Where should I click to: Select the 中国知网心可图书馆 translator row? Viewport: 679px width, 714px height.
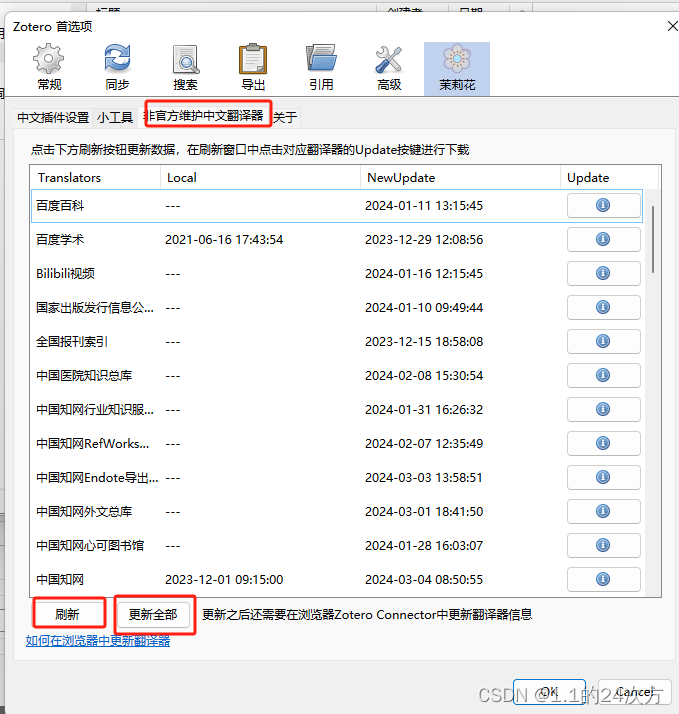pos(337,546)
